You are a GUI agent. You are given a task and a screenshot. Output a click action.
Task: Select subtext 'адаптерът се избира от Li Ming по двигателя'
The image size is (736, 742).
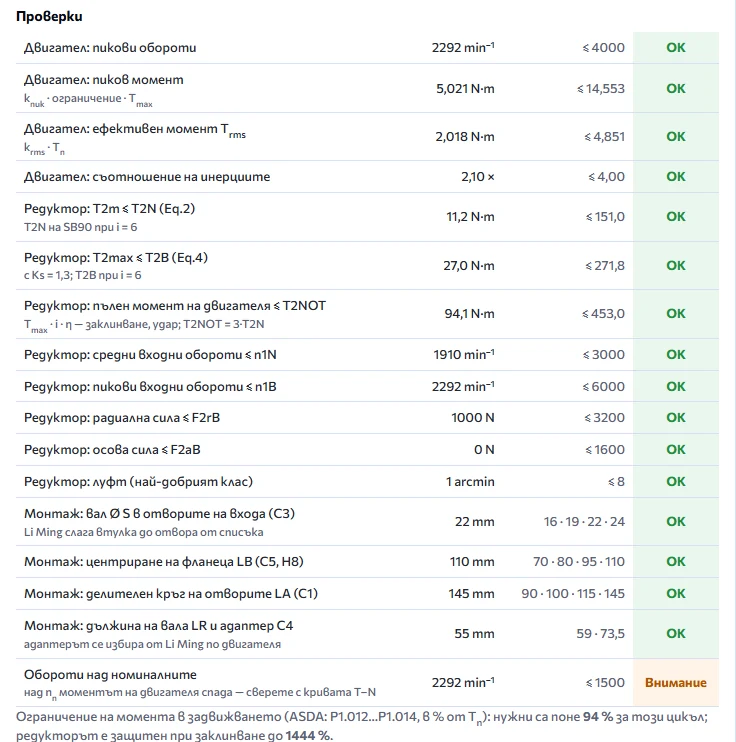[x=152, y=644]
